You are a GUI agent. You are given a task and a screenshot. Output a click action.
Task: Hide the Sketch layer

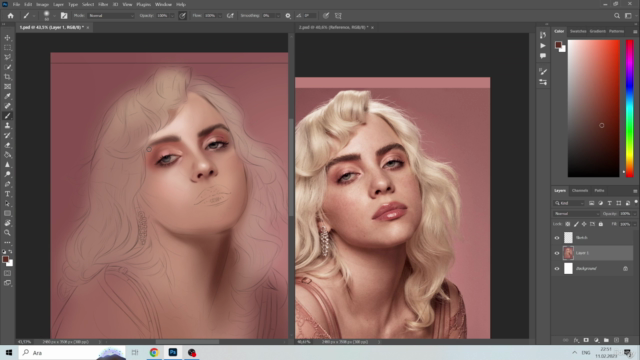[557, 238]
